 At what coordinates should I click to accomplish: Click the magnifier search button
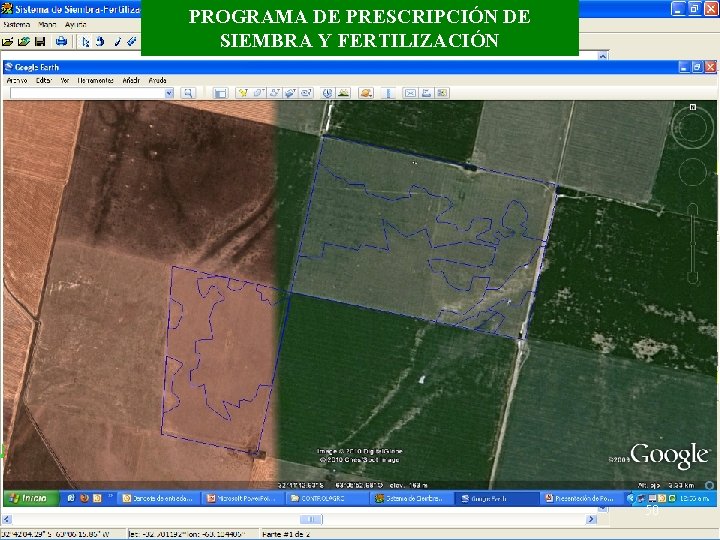[188, 93]
